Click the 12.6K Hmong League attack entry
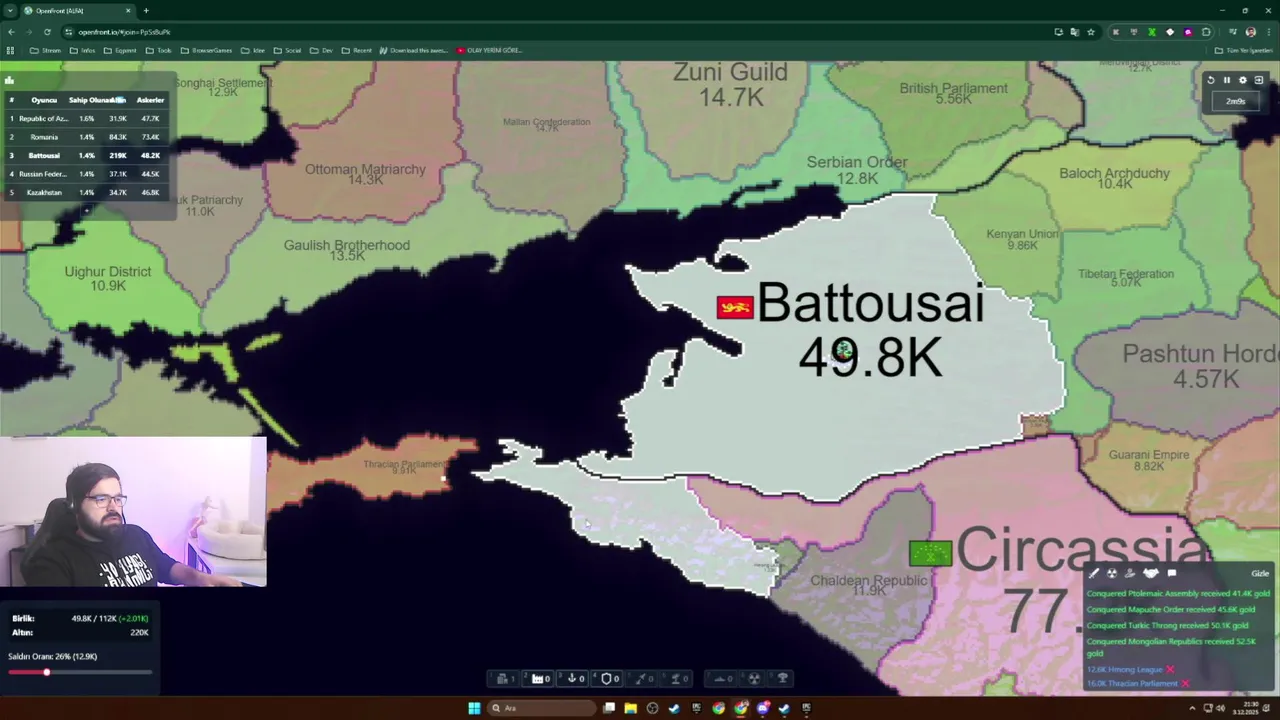The height and width of the screenshot is (720, 1280). coord(1125,669)
